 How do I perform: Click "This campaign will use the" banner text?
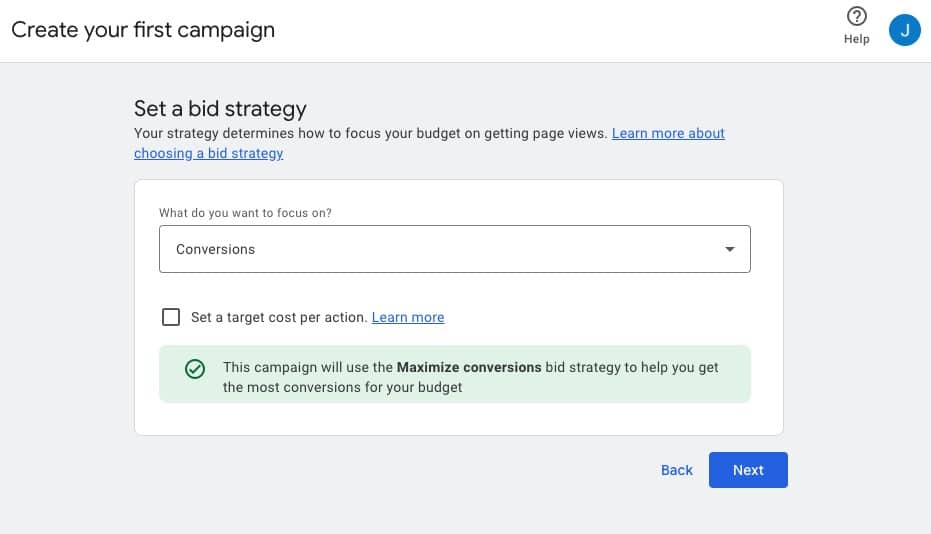[x=308, y=367]
